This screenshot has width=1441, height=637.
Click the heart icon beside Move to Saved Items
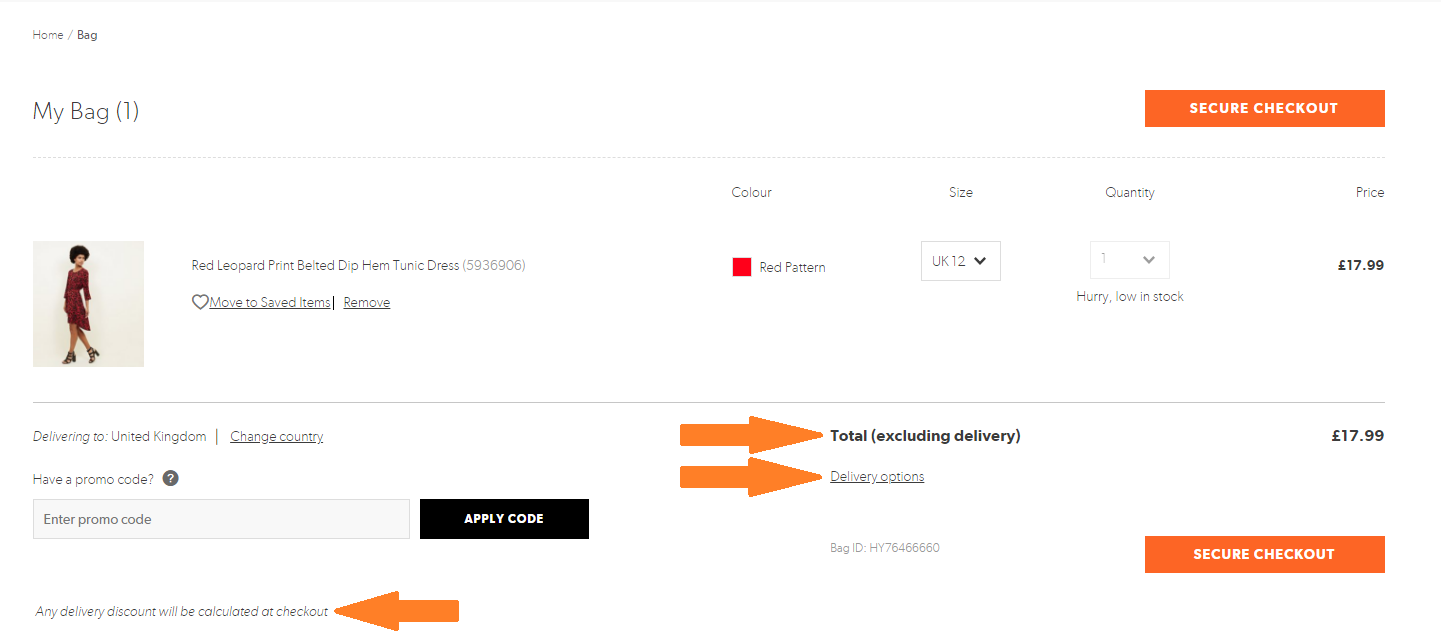(200, 302)
